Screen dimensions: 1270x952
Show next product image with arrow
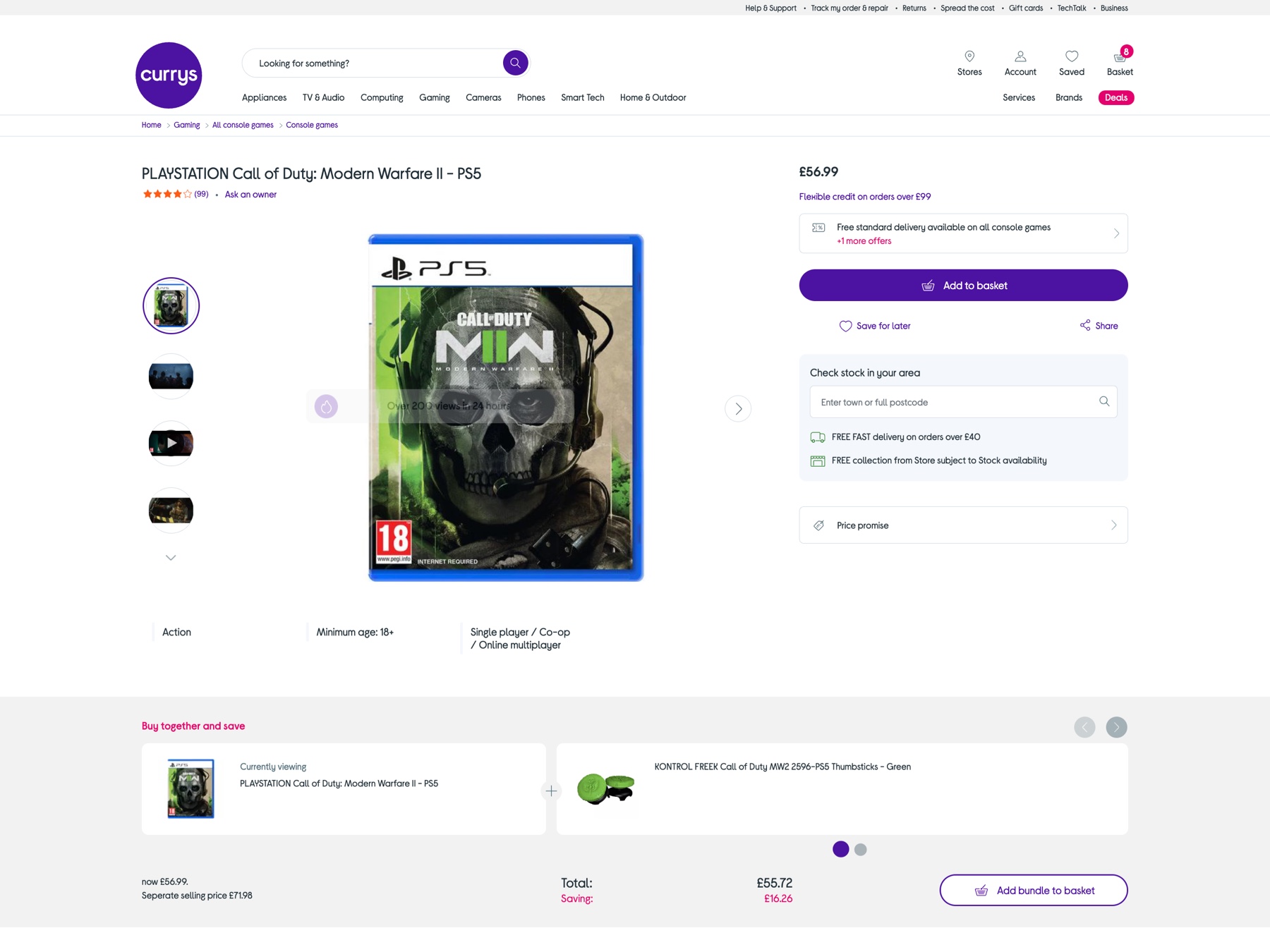(738, 408)
